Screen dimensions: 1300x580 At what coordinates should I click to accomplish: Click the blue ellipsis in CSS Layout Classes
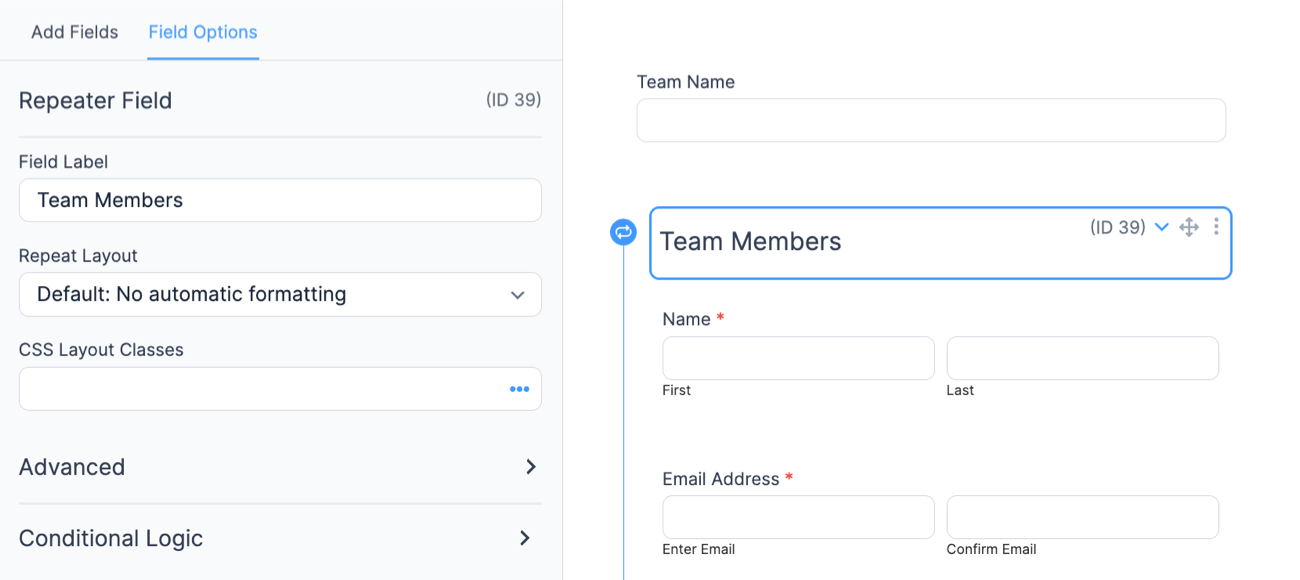519,389
